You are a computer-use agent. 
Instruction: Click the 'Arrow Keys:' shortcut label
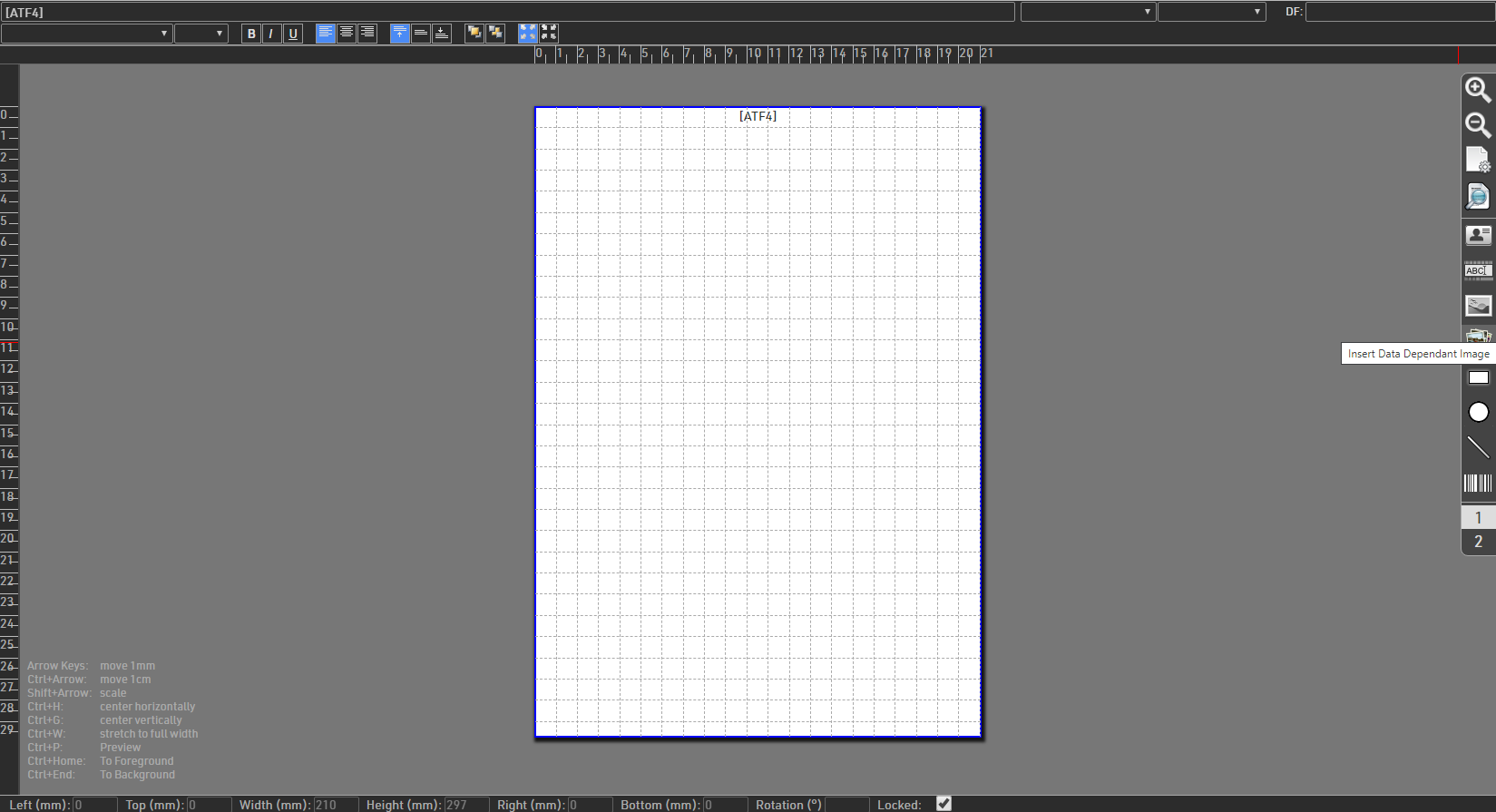point(58,666)
